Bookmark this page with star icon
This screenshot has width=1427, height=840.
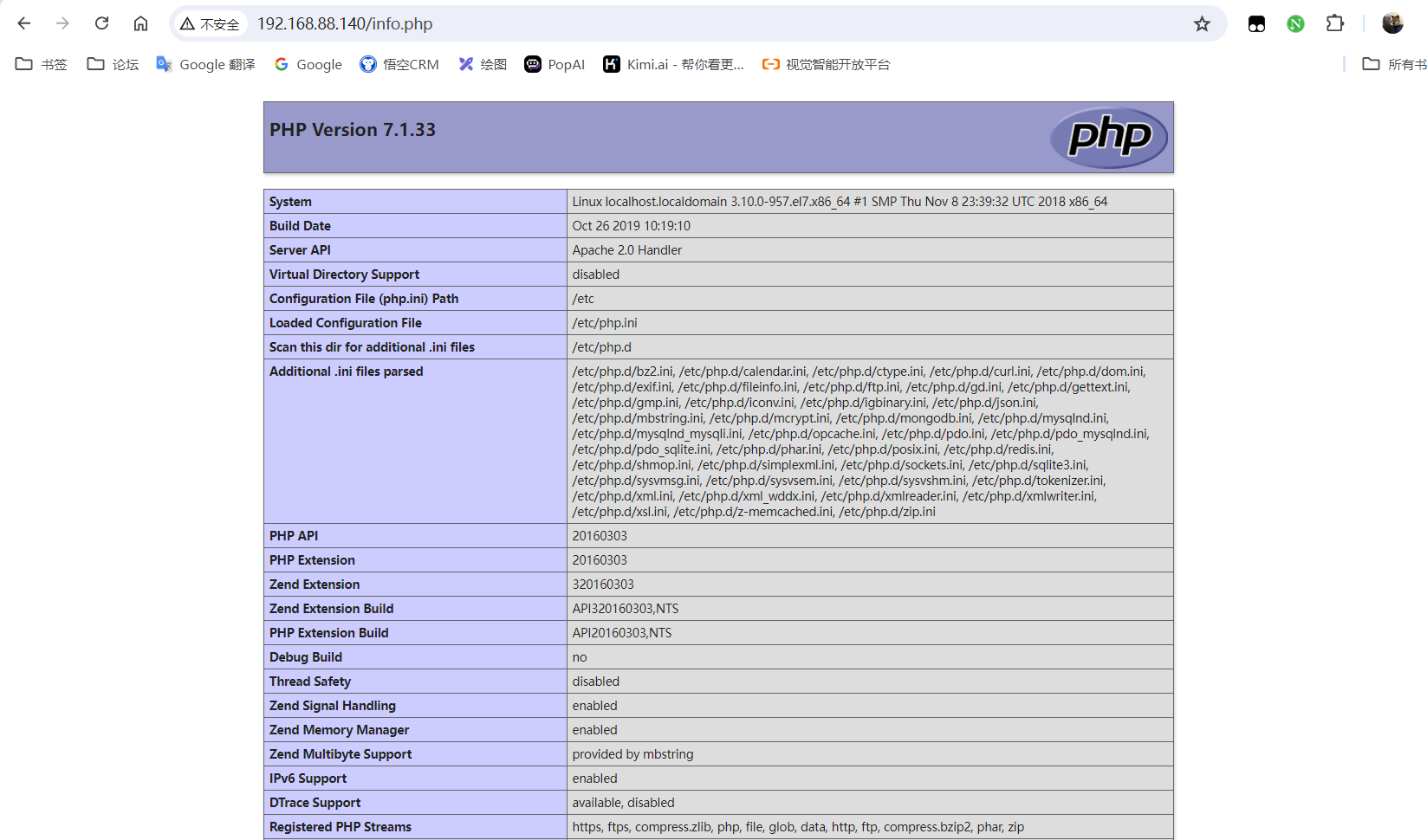(x=1202, y=24)
